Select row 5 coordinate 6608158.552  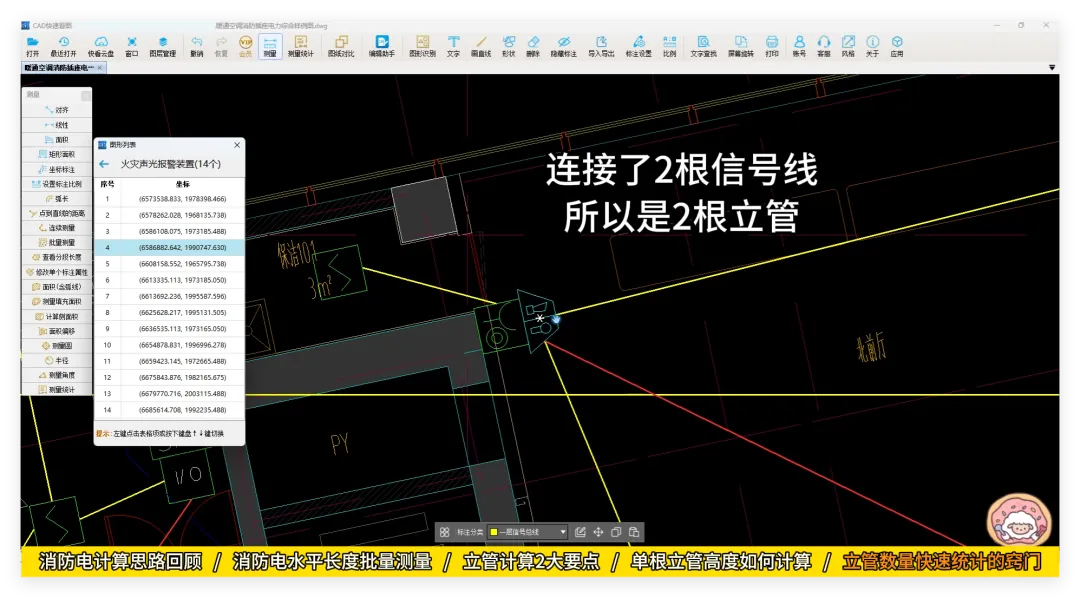tap(169, 264)
